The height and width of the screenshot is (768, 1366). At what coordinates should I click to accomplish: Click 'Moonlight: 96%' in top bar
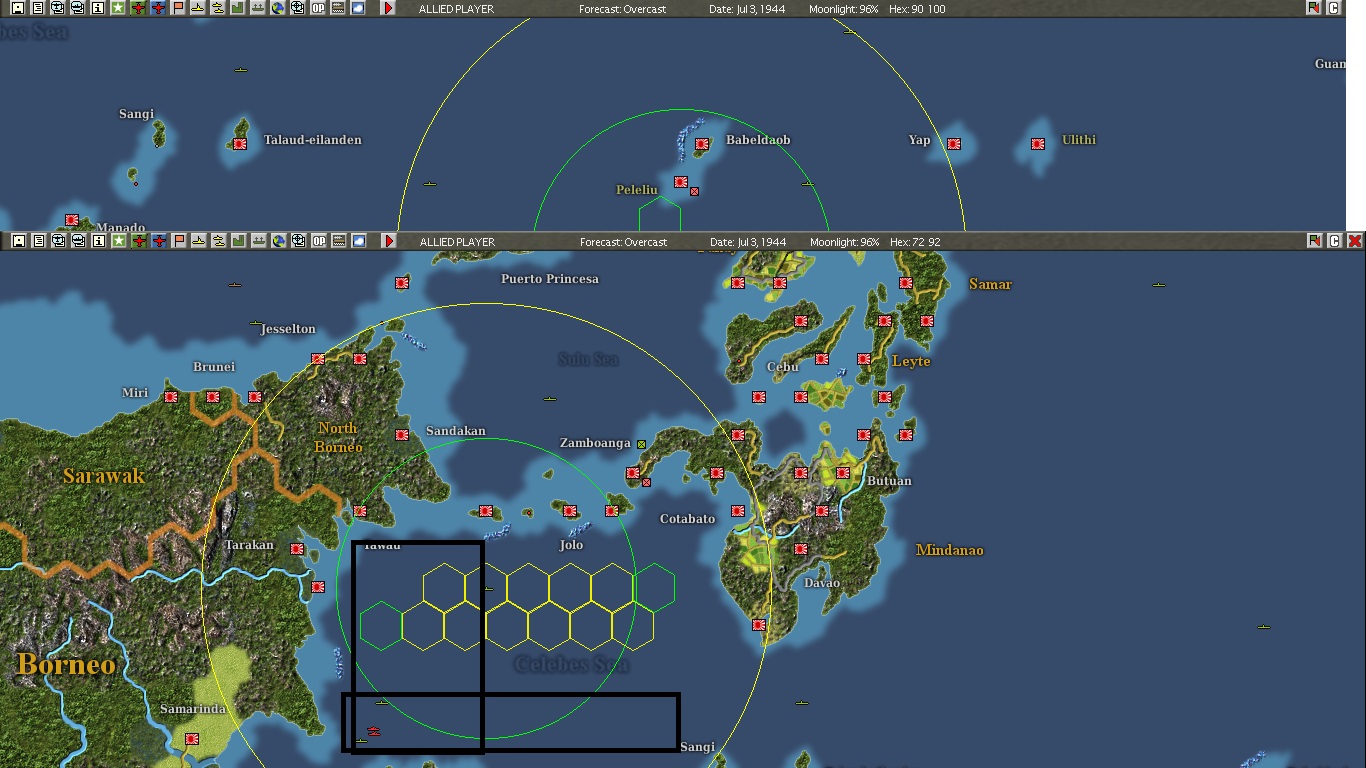click(844, 9)
